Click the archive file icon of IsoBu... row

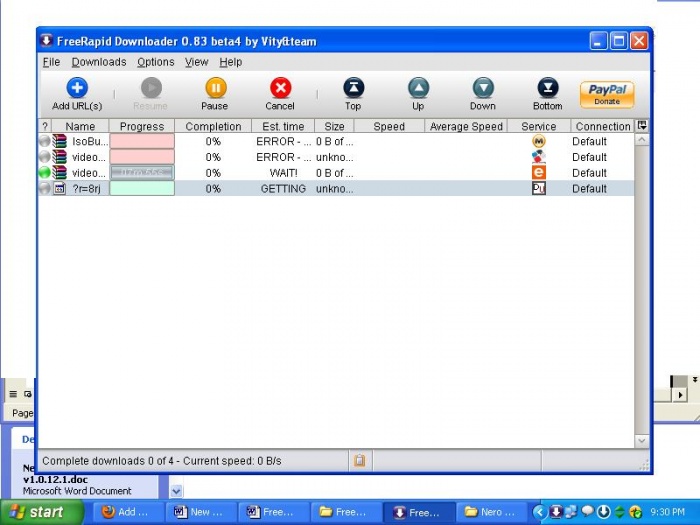59,142
